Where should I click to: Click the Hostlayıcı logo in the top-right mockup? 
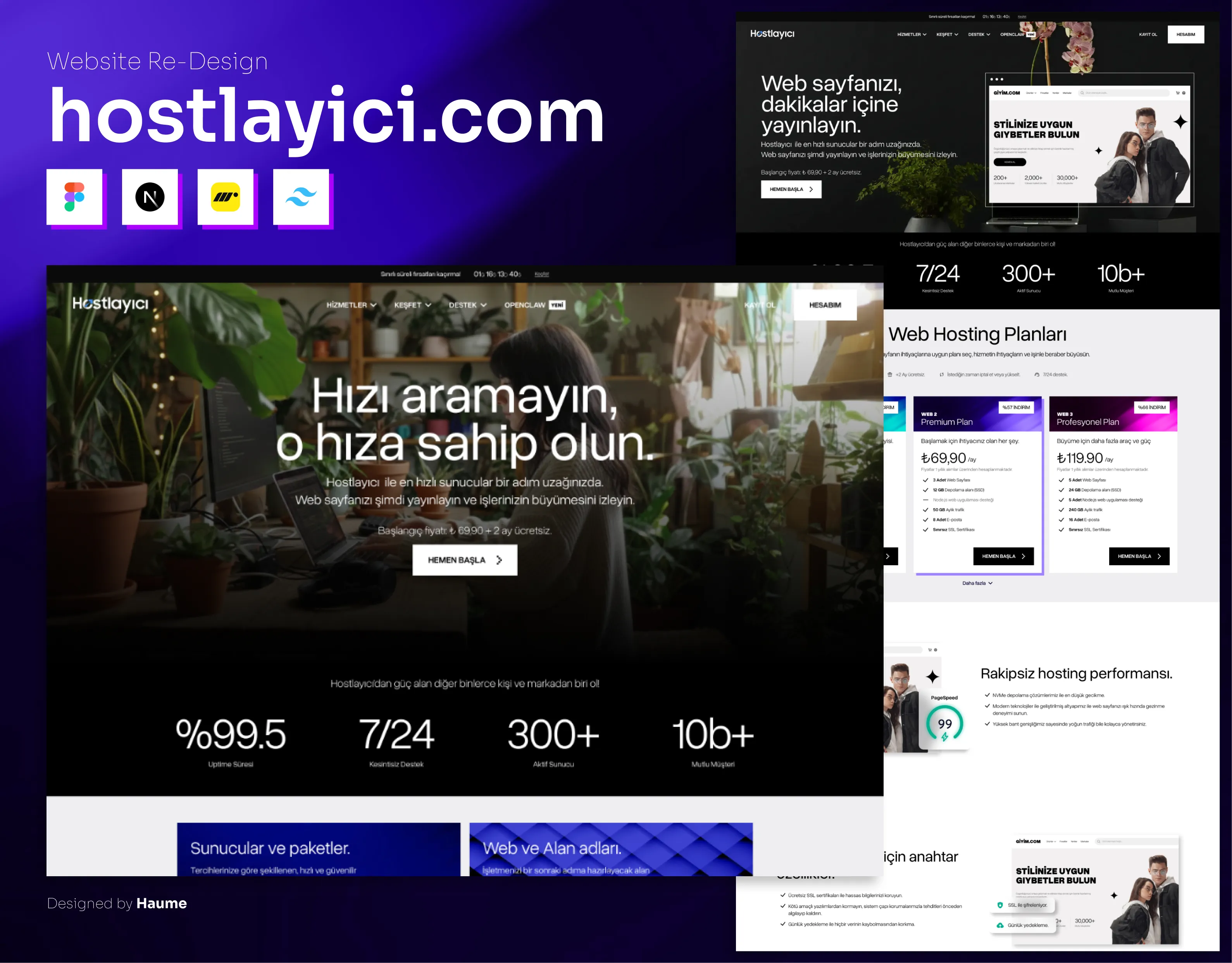(772, 34)
